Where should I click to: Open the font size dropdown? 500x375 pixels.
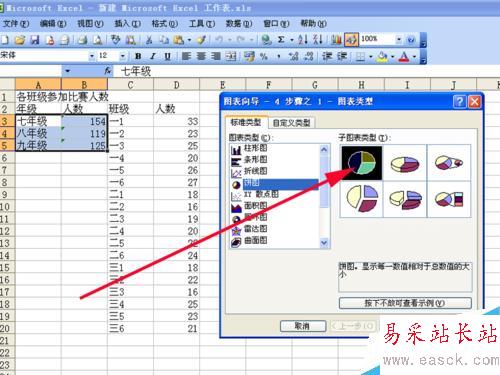123,56
